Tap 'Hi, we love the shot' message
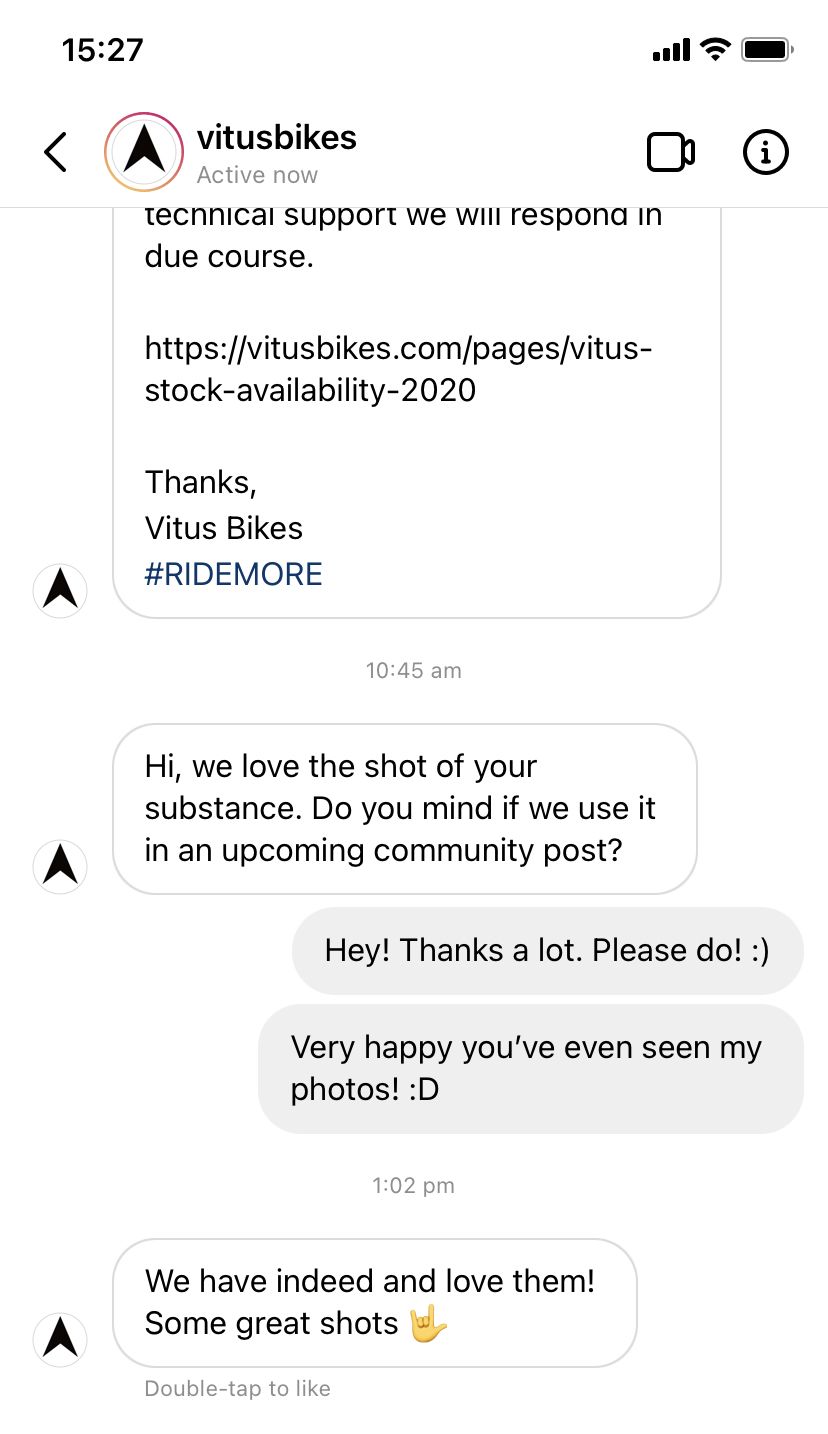Viewport: 828px width, 1434px height. (404, 808)
